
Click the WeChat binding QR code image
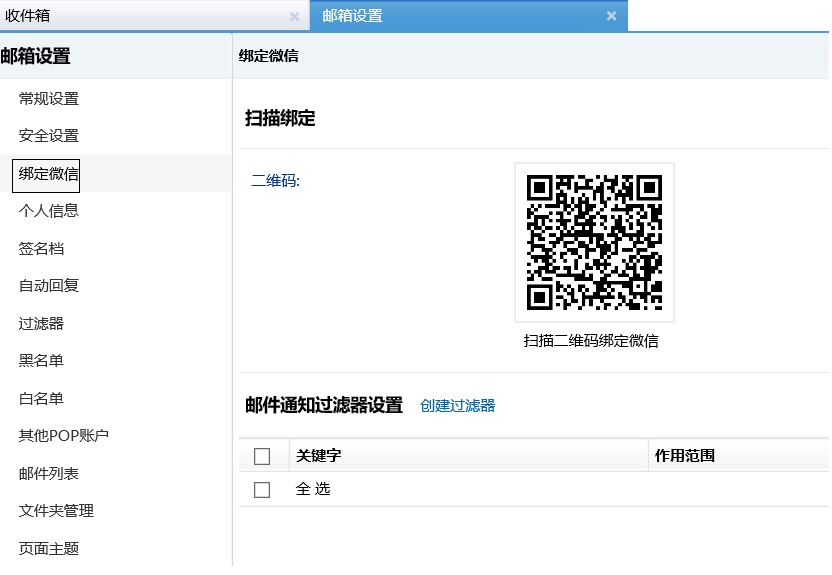pyautogui.click(x=594, y=242)
